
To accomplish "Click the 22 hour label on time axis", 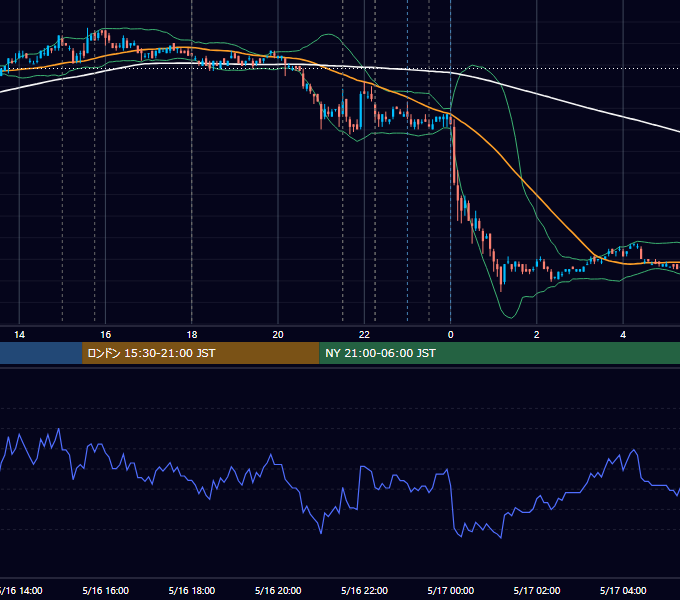I will pos(364,335).
